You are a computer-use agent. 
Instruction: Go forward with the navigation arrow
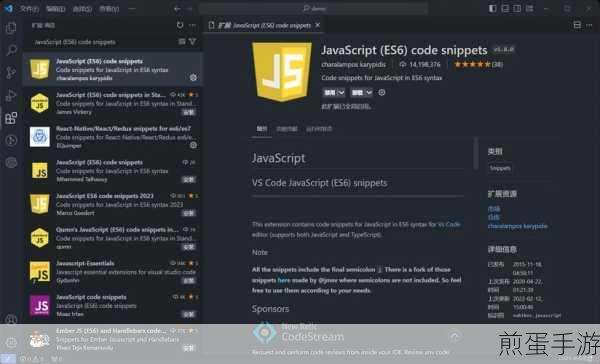pyautogui.click(x=189, y=8)
